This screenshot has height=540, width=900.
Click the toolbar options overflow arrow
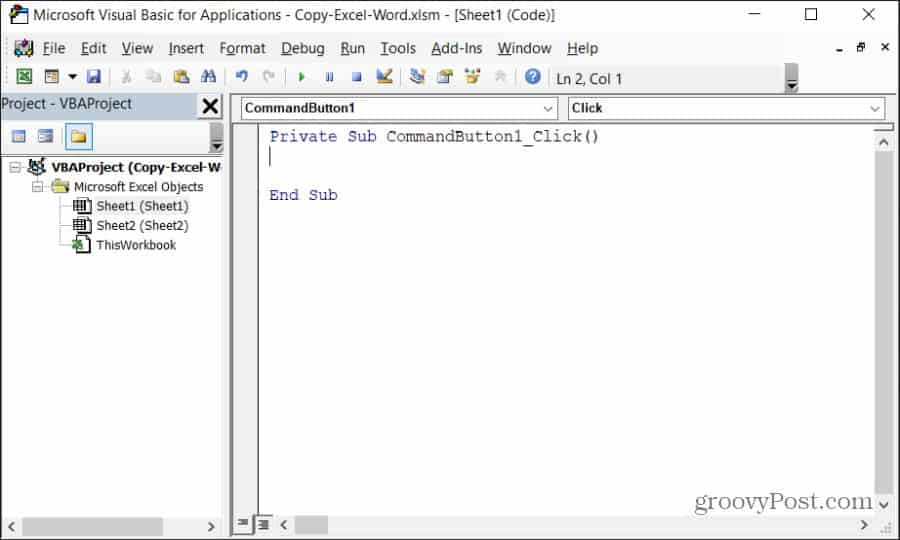(x=792, y=78)
